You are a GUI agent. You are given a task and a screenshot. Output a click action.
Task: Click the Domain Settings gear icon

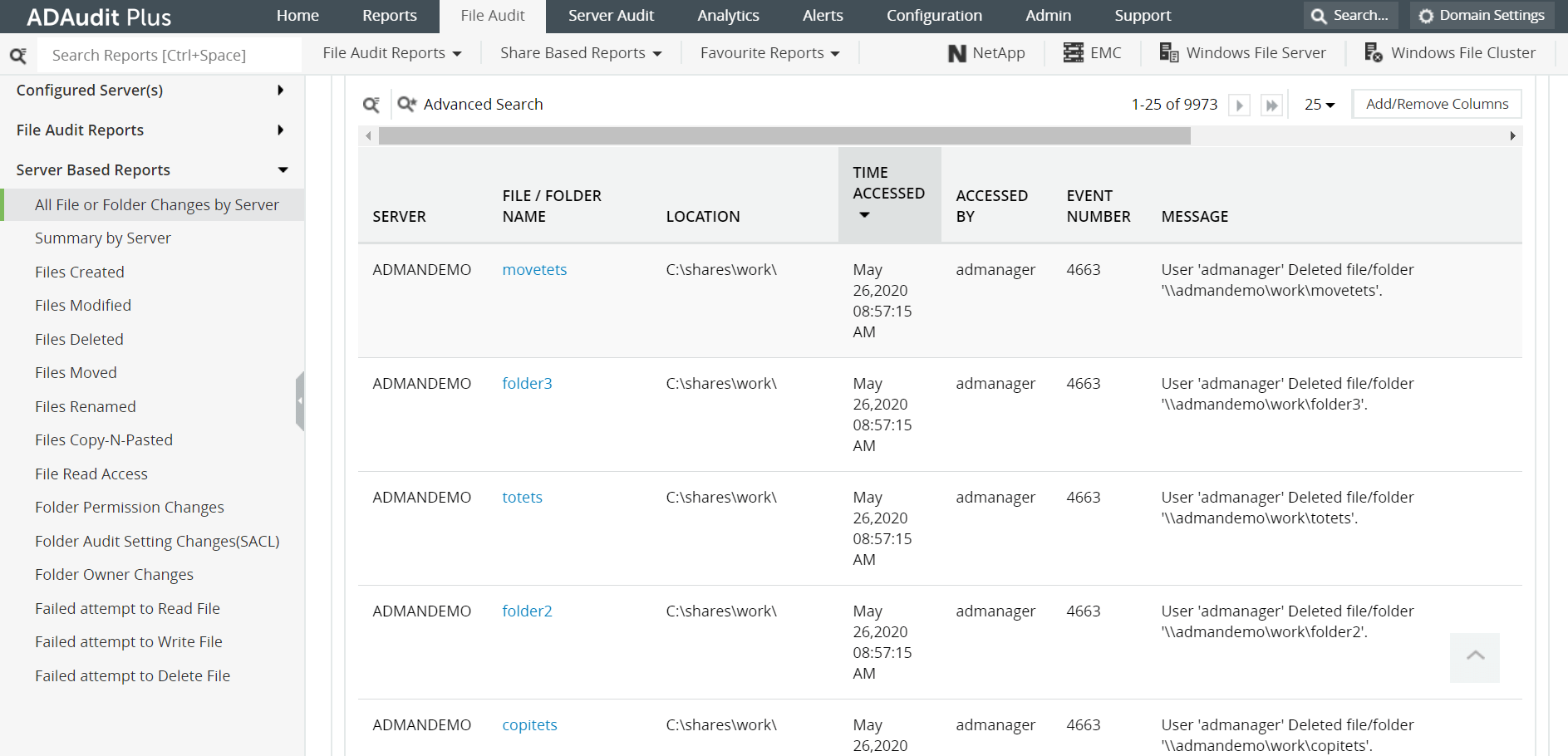coord(1426,16)
